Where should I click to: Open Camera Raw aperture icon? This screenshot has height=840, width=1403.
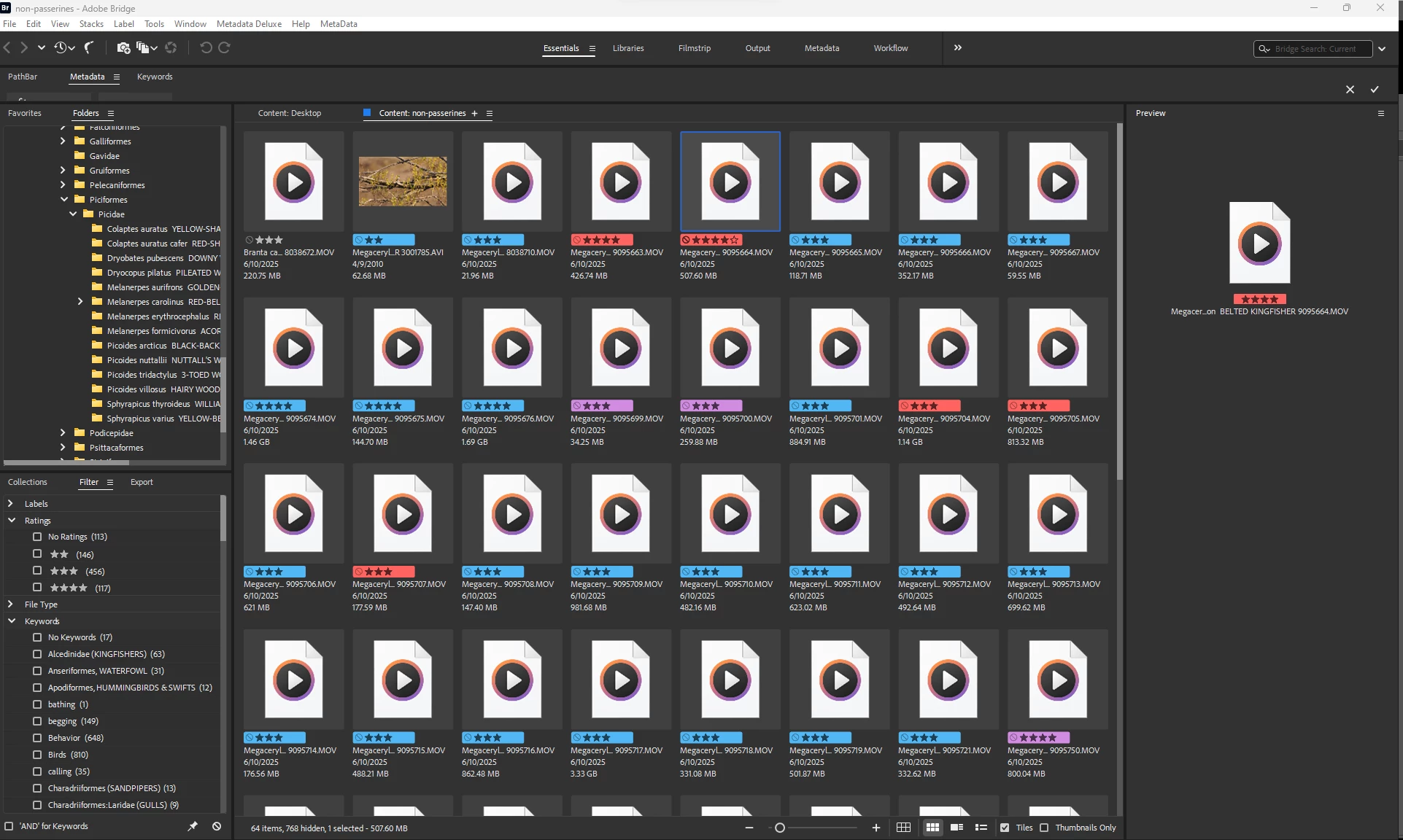click(x=171, y=47)
